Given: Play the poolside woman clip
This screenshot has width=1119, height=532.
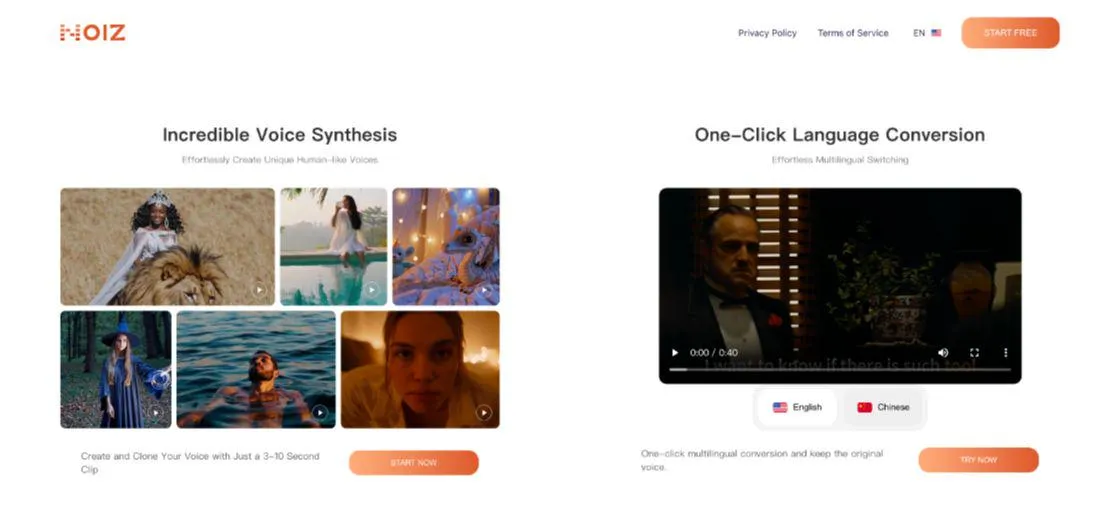Looking at the screenshot, I should pyautogui.click(x=371, y=290).
